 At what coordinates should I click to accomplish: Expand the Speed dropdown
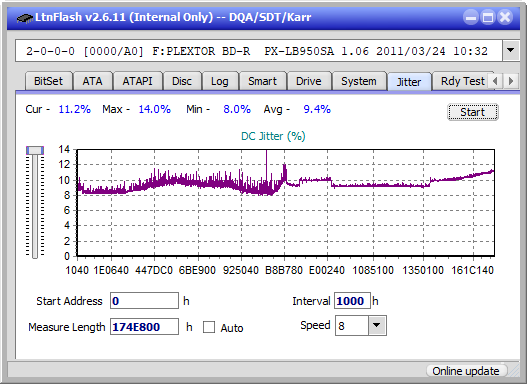pos(377,326)
